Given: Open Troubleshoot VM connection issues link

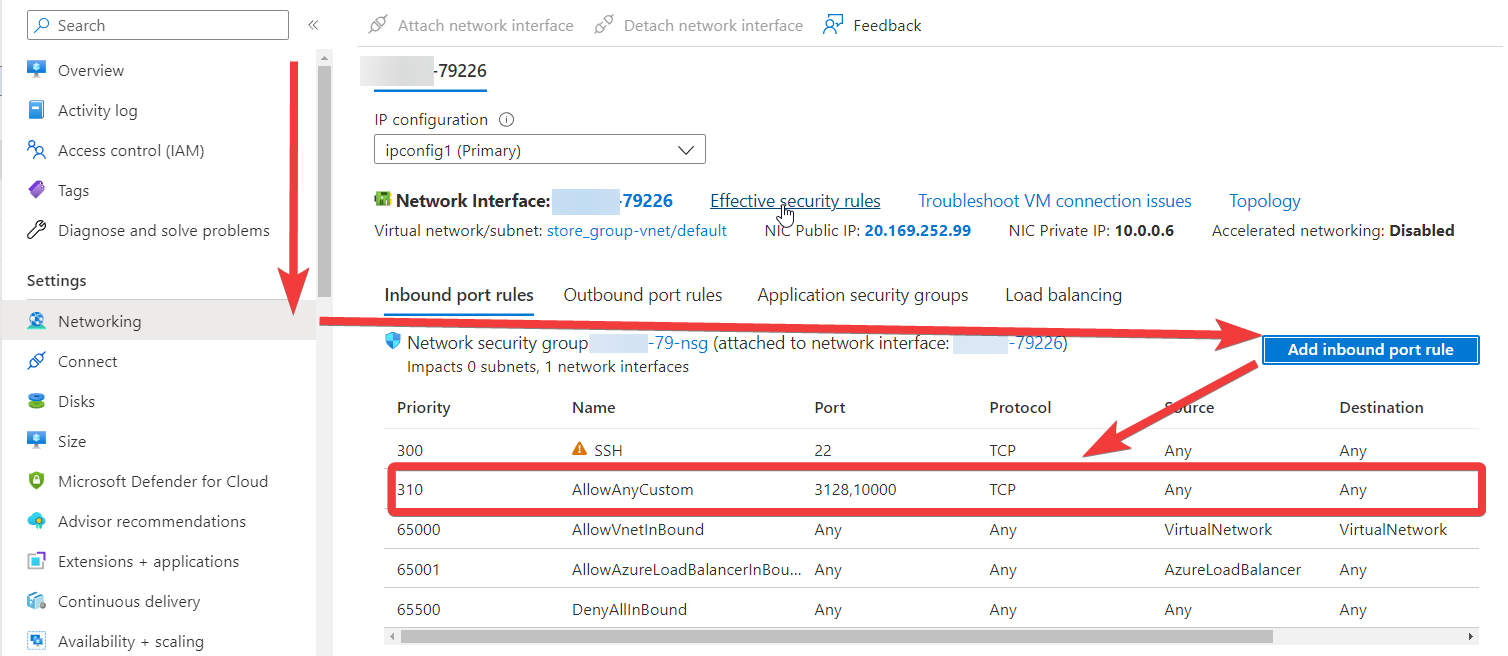Looking at the screenshot, I should point(1054,201).
